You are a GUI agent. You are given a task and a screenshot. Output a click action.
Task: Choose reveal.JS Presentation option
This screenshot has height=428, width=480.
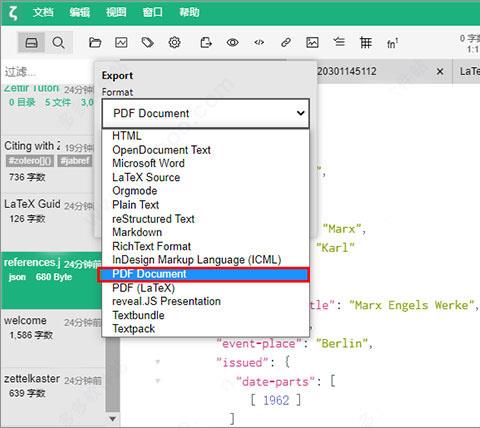206,301
